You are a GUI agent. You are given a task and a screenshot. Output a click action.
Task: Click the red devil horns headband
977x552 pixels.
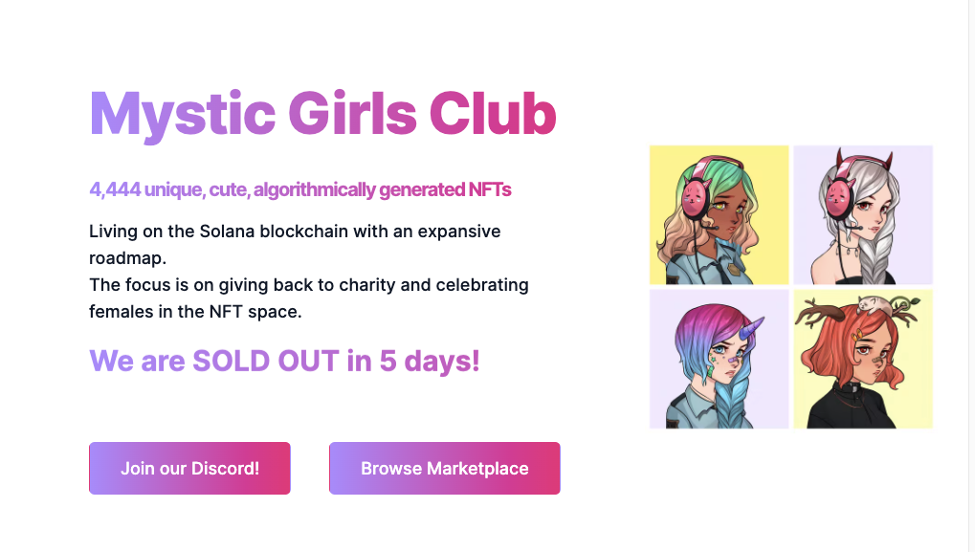pos(863,161)
